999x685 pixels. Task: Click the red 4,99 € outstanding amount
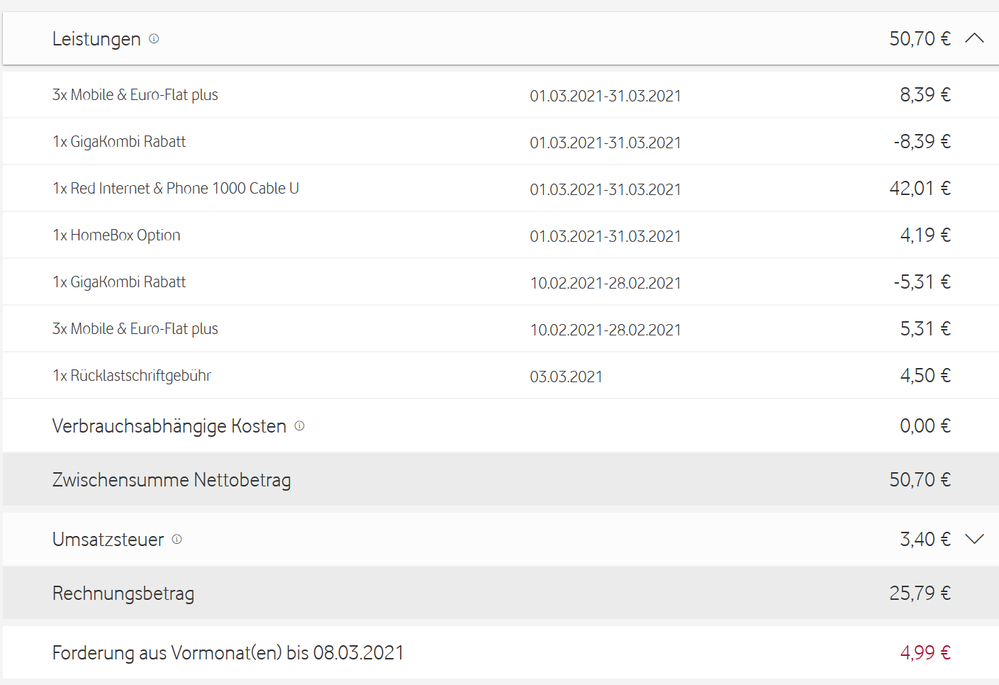924,653
